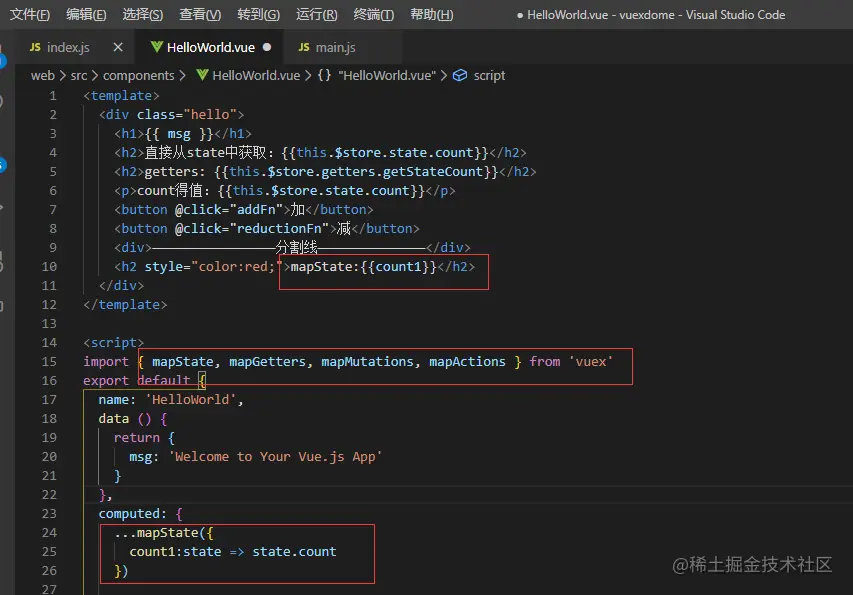Click the {{ msg }} interpolation on line 3
This screenshot has width=853, height=595.
179,134
